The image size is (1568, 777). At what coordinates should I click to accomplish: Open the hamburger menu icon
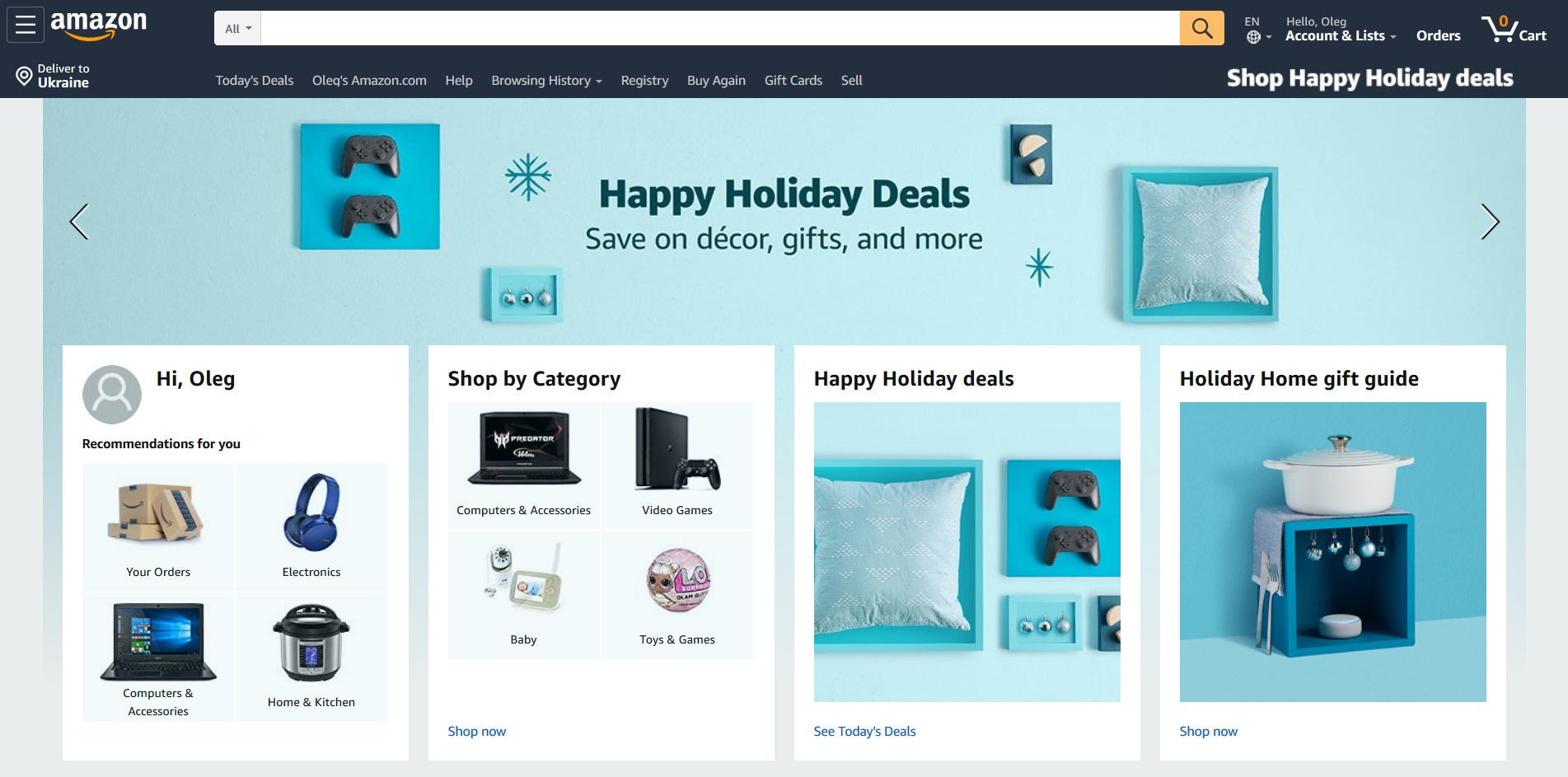(x=26, y=25)
